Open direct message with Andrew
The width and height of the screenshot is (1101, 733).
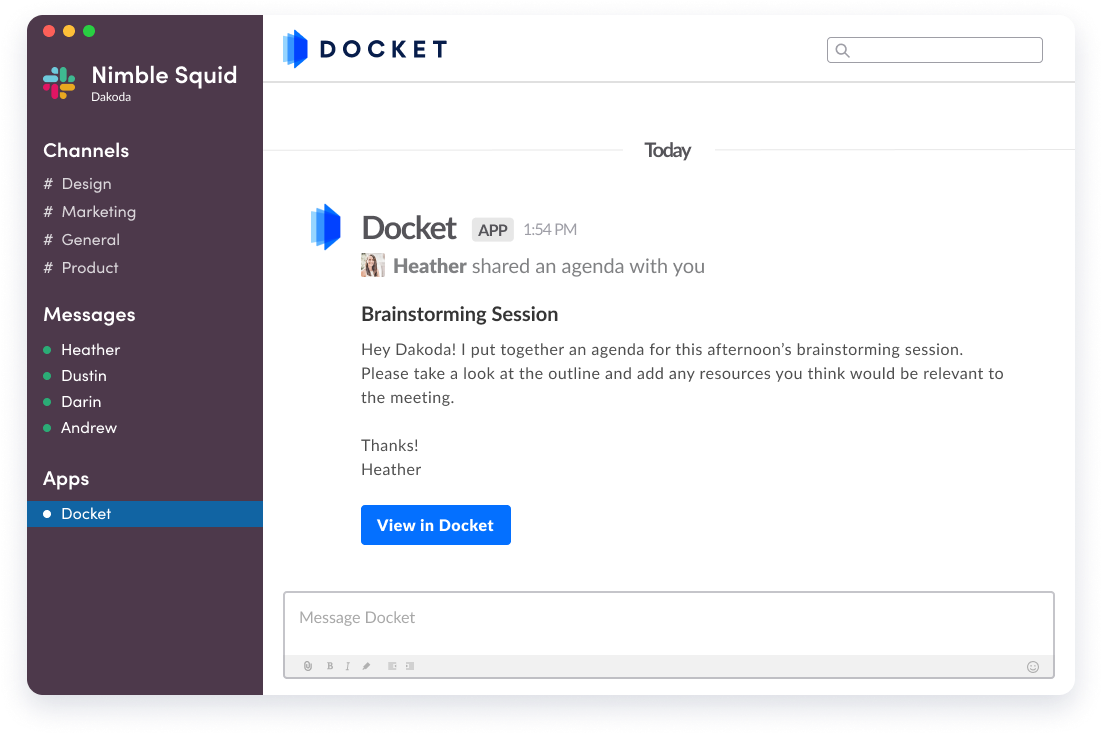point(80,428)
